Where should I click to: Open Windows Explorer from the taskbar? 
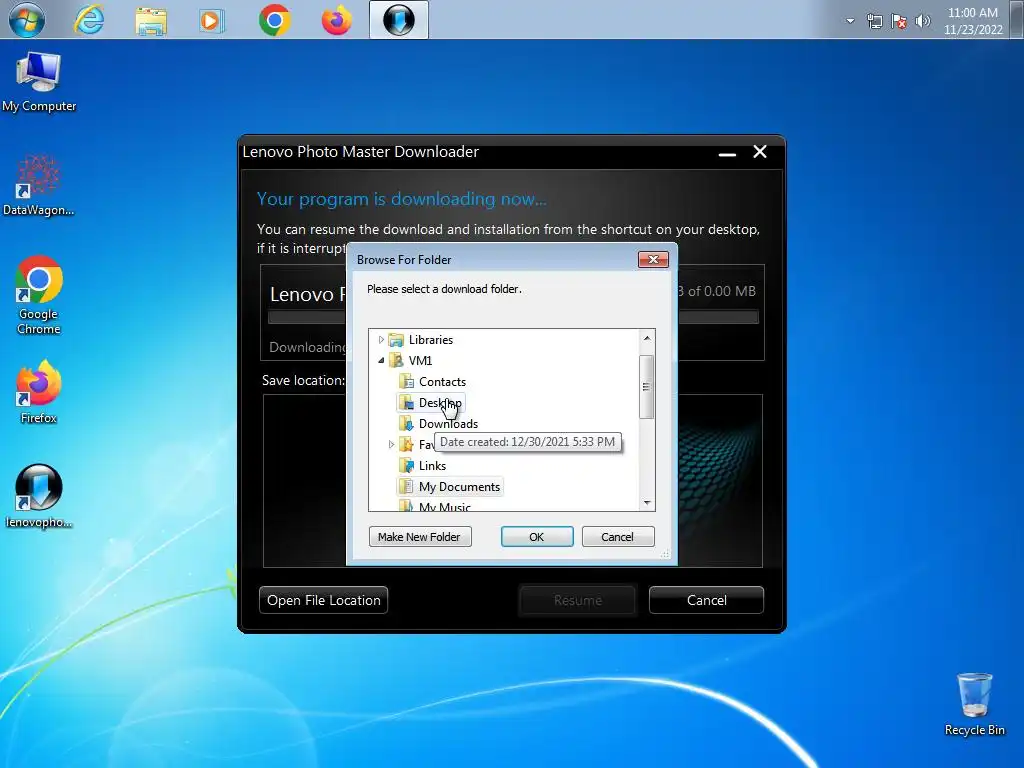pos(151,20)
